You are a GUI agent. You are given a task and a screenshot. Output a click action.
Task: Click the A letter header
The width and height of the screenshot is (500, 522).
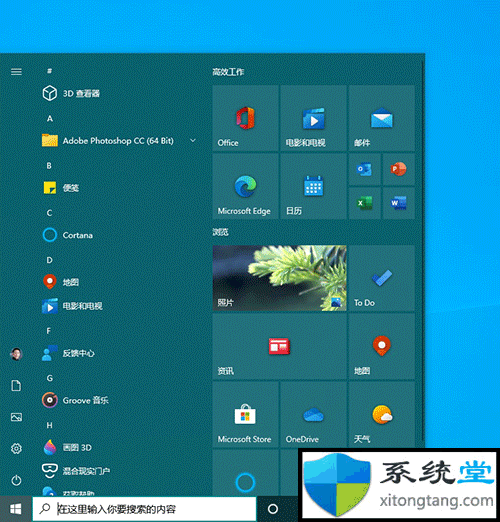50,118
